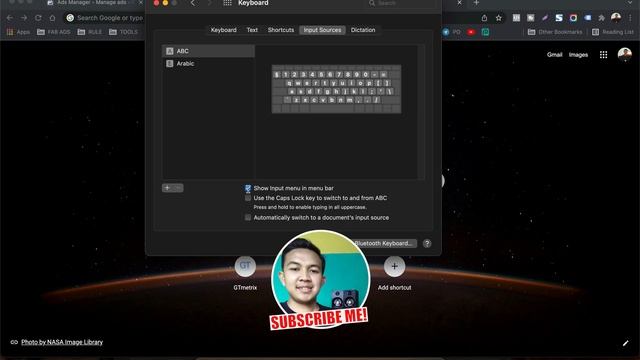Close the Ads Manager tab
This screenshot has width=640, height=360.
[141, 3]
